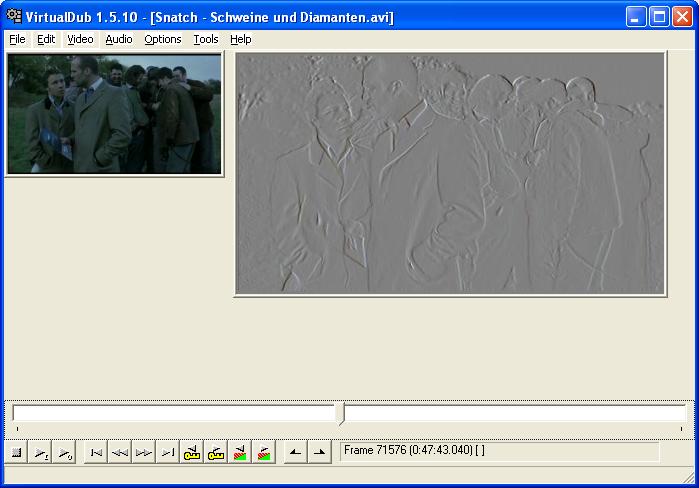Play the input video preview
Screen dimensions: 699x488
pyautogui.click(x=41, y=452)
